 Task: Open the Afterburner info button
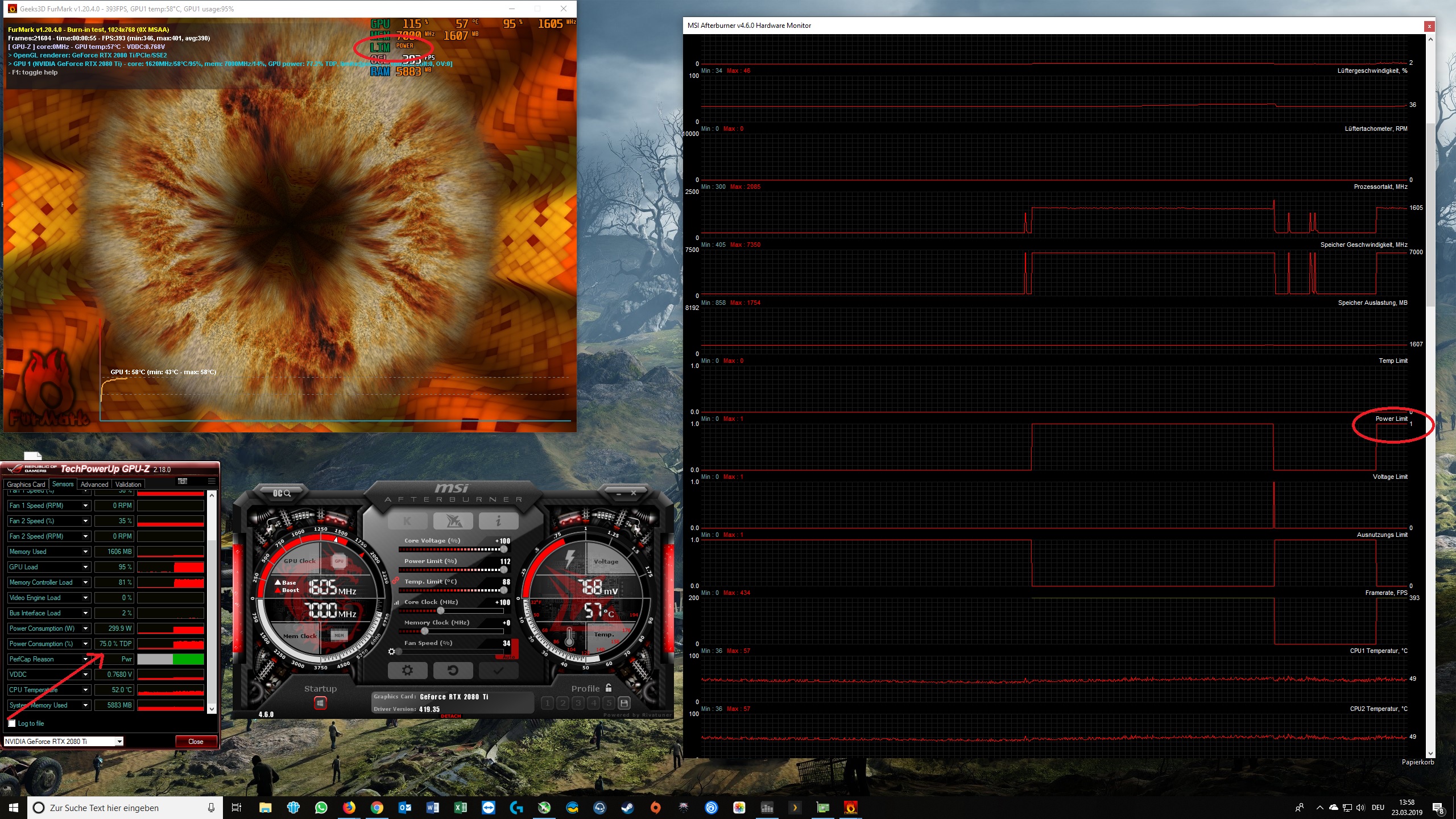click(x=498, y=520)
